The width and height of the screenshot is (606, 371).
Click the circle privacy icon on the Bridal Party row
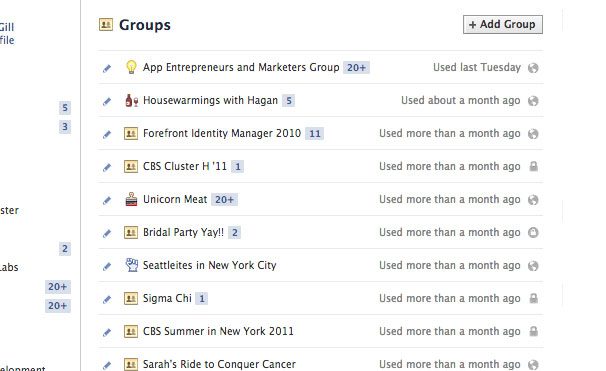(x=533, y=232)
